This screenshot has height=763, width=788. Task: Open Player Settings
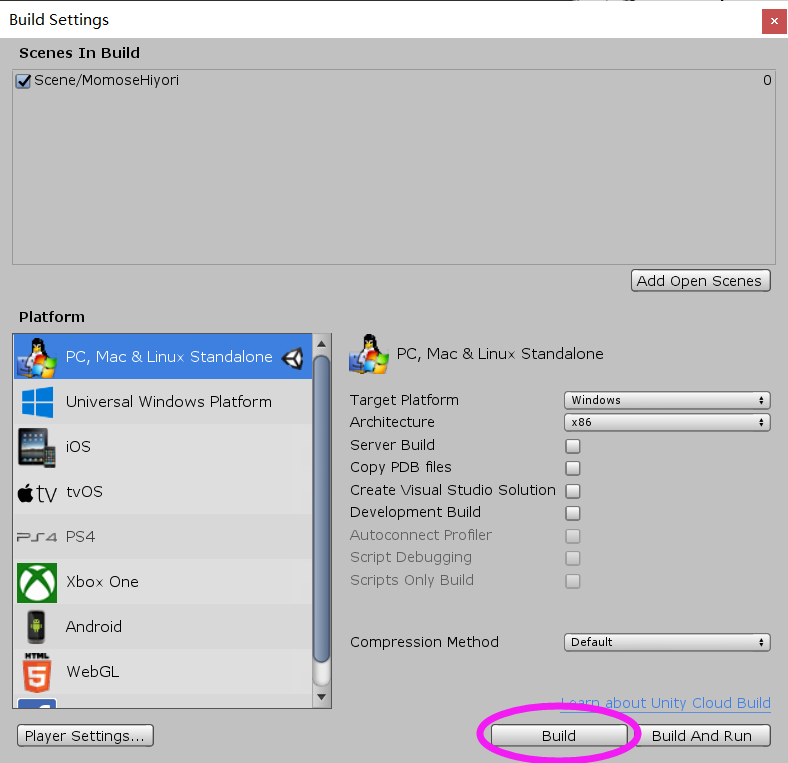[x=85, y=736]
